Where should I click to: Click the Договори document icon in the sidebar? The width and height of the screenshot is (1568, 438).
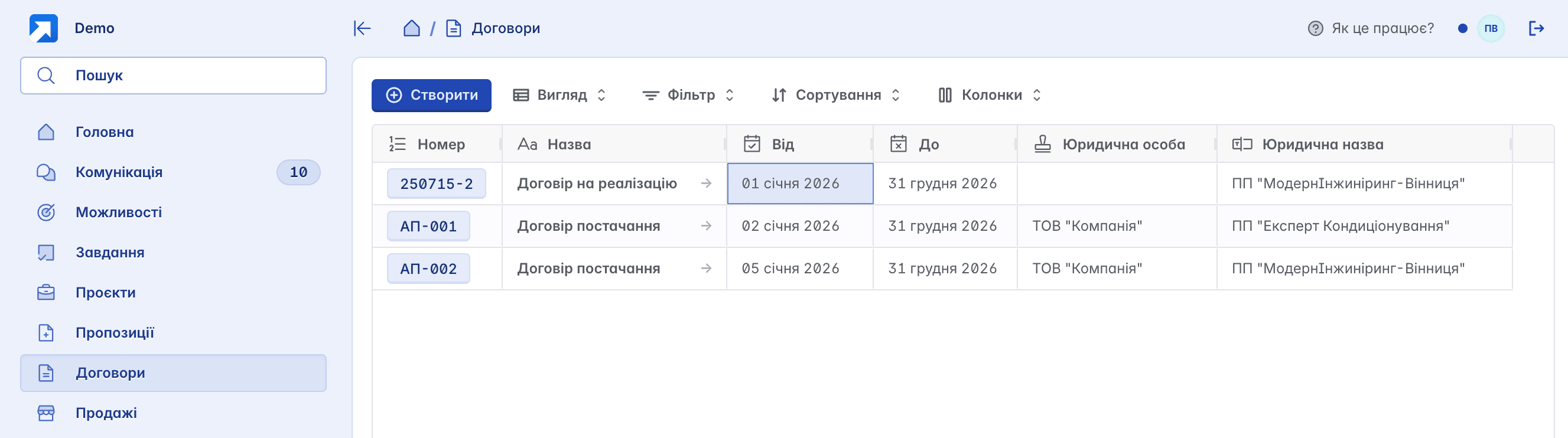point(46,373)
